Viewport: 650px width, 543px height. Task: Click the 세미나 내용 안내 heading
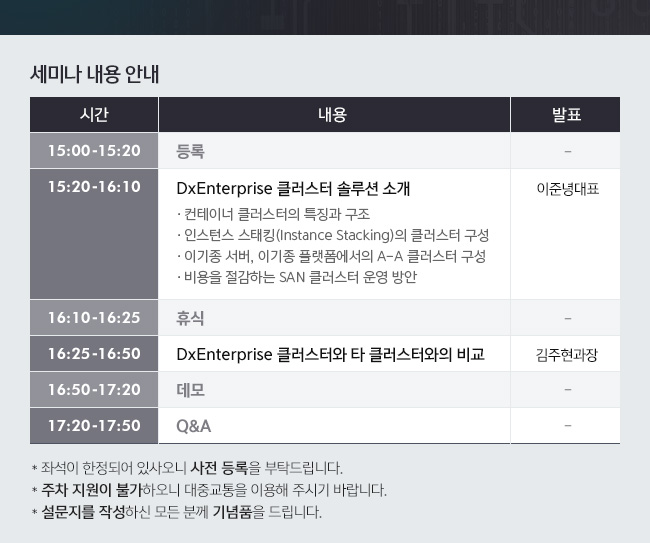[95, 75]
